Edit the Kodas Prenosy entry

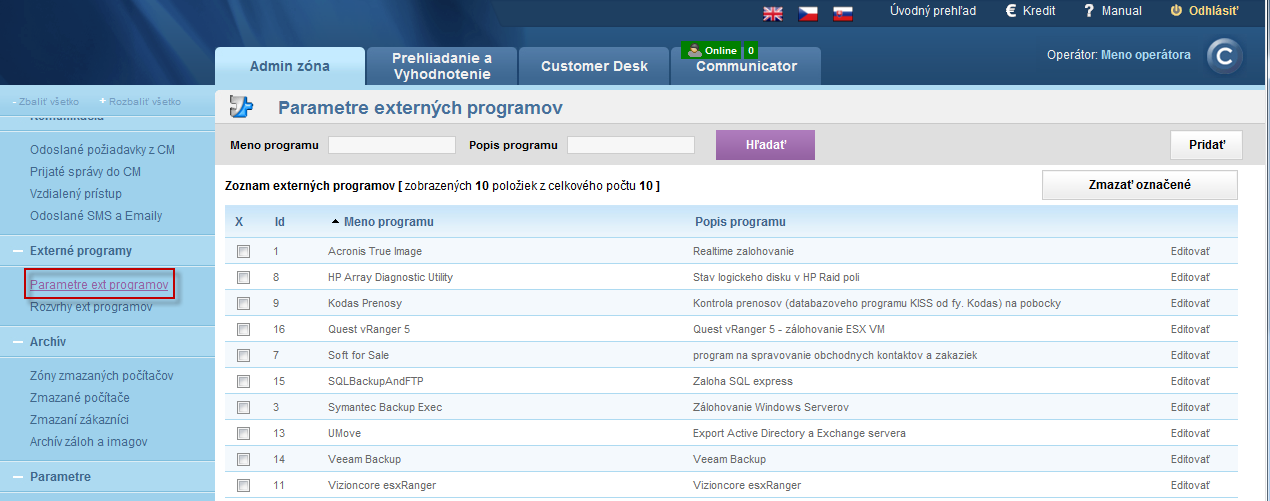tap(1190, 303)
